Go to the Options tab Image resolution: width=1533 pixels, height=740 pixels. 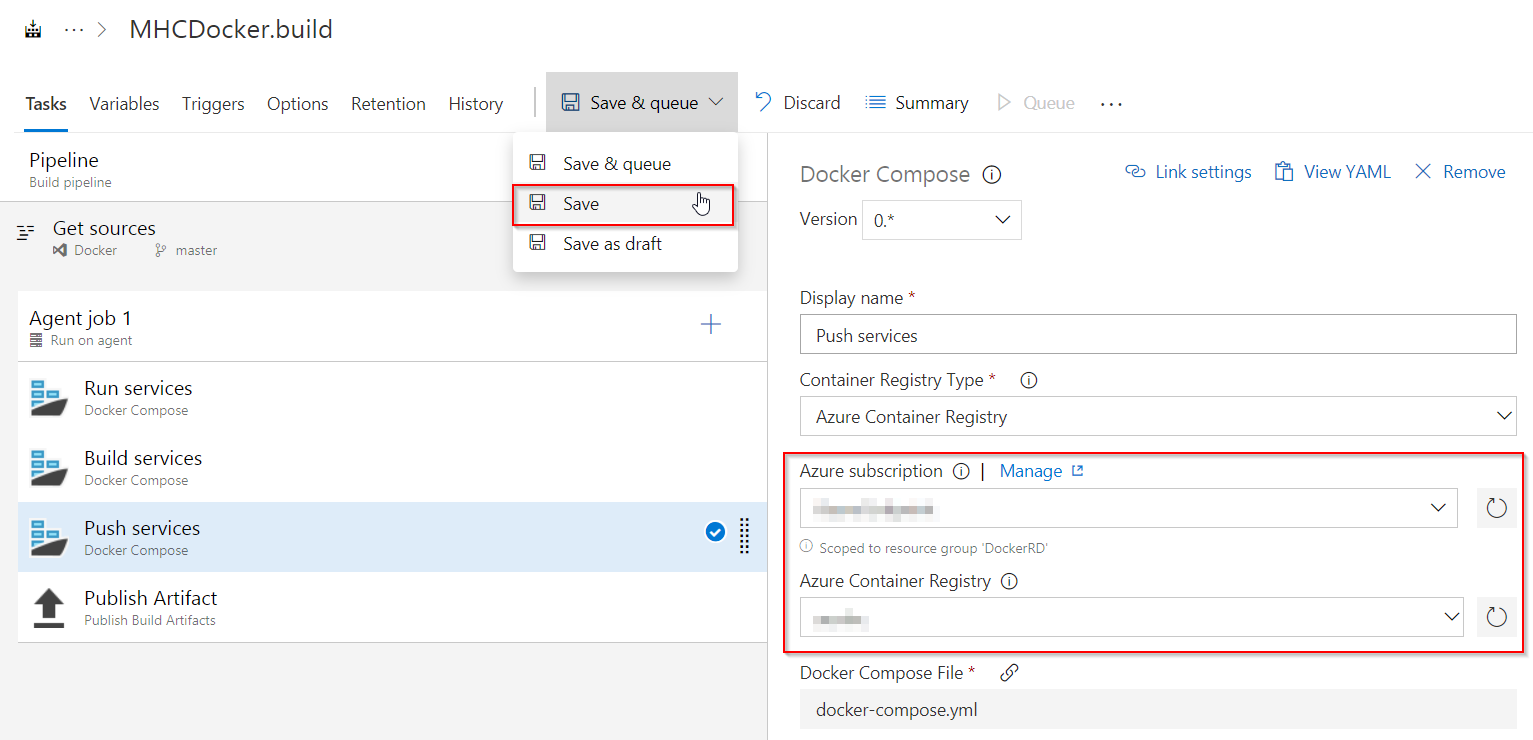tap(298, 104)
